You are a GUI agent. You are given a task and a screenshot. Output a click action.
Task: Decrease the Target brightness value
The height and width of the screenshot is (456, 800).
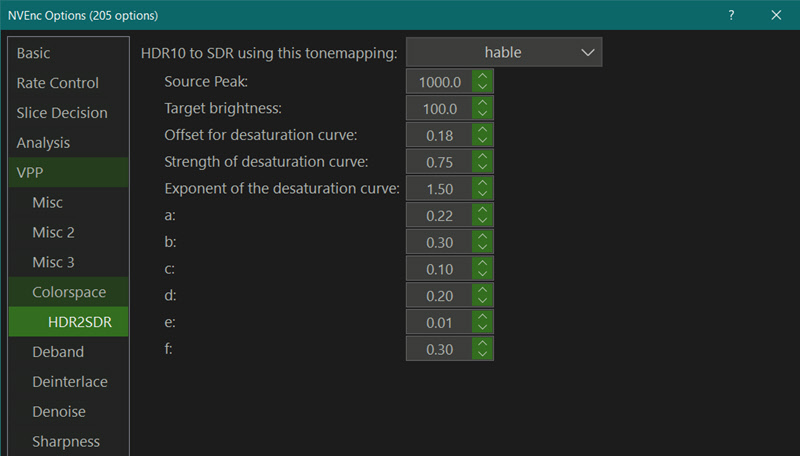coord(482,114)
